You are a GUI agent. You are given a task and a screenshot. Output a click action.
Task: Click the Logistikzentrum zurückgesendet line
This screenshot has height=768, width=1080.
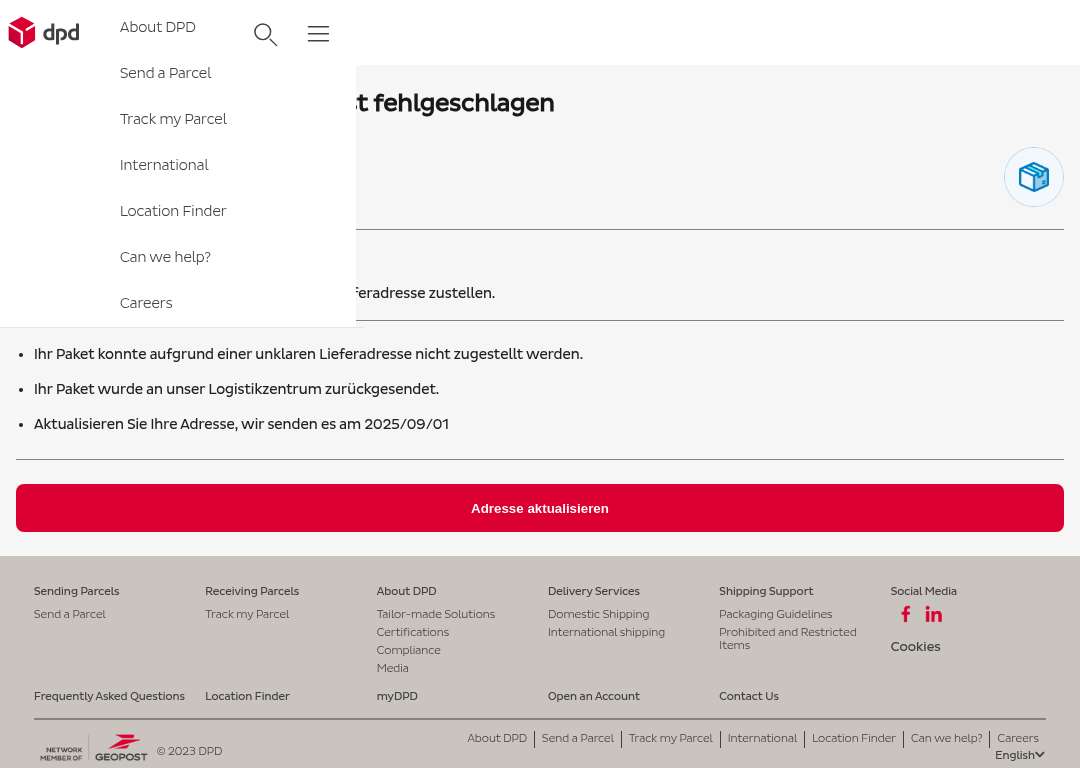(236, 389)
